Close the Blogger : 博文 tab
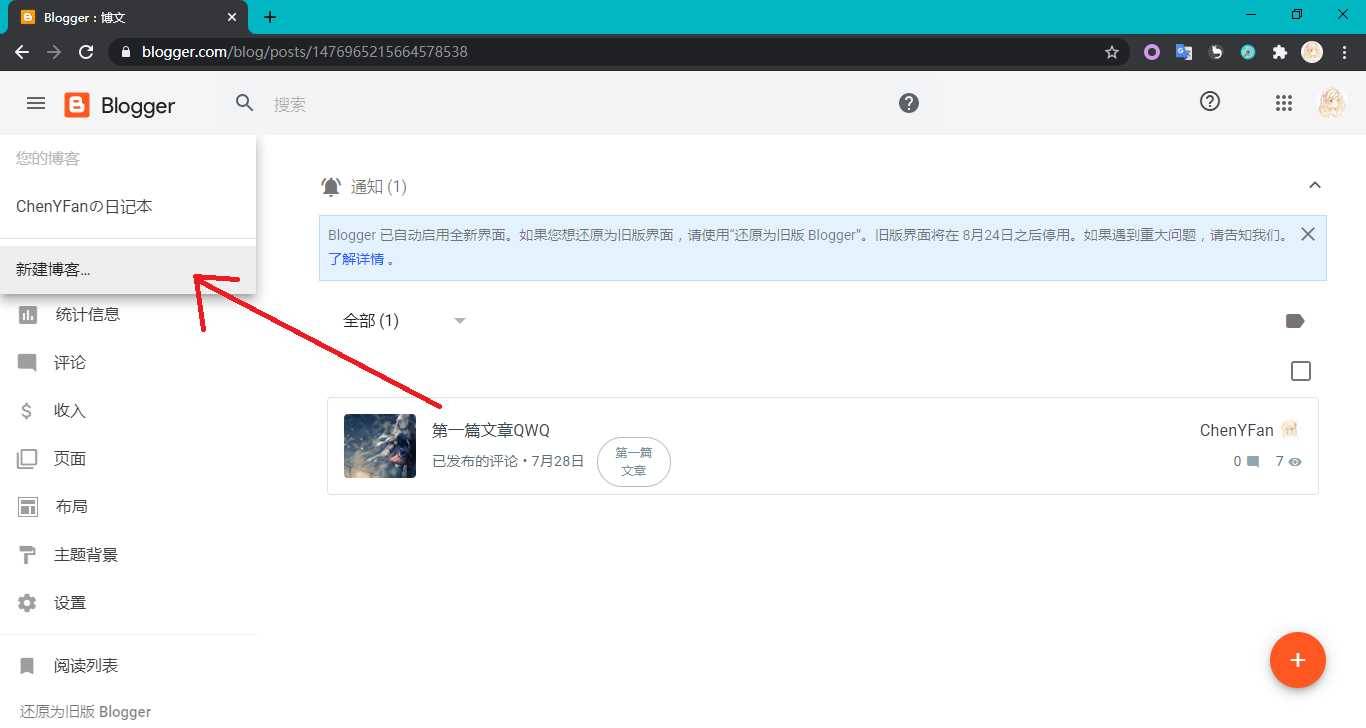The image size is (1366, 728). point(231,17)
